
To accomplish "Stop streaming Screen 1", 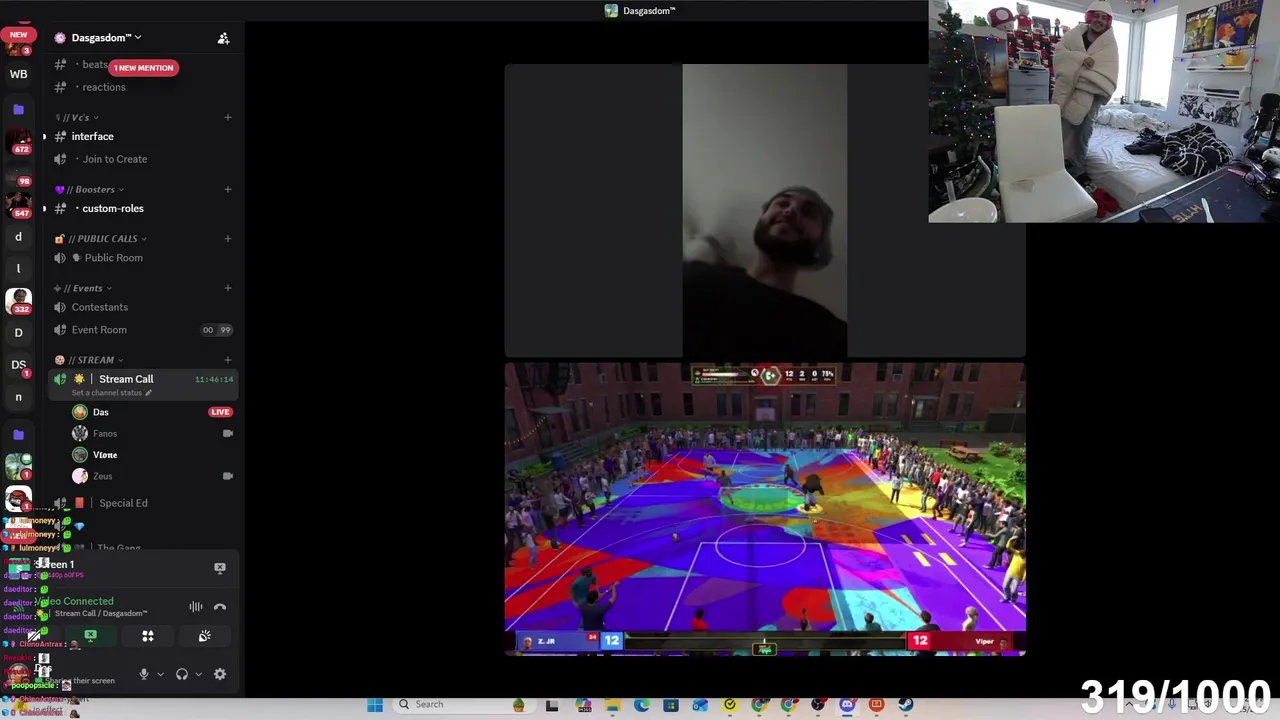I will (x=220, y=568).
